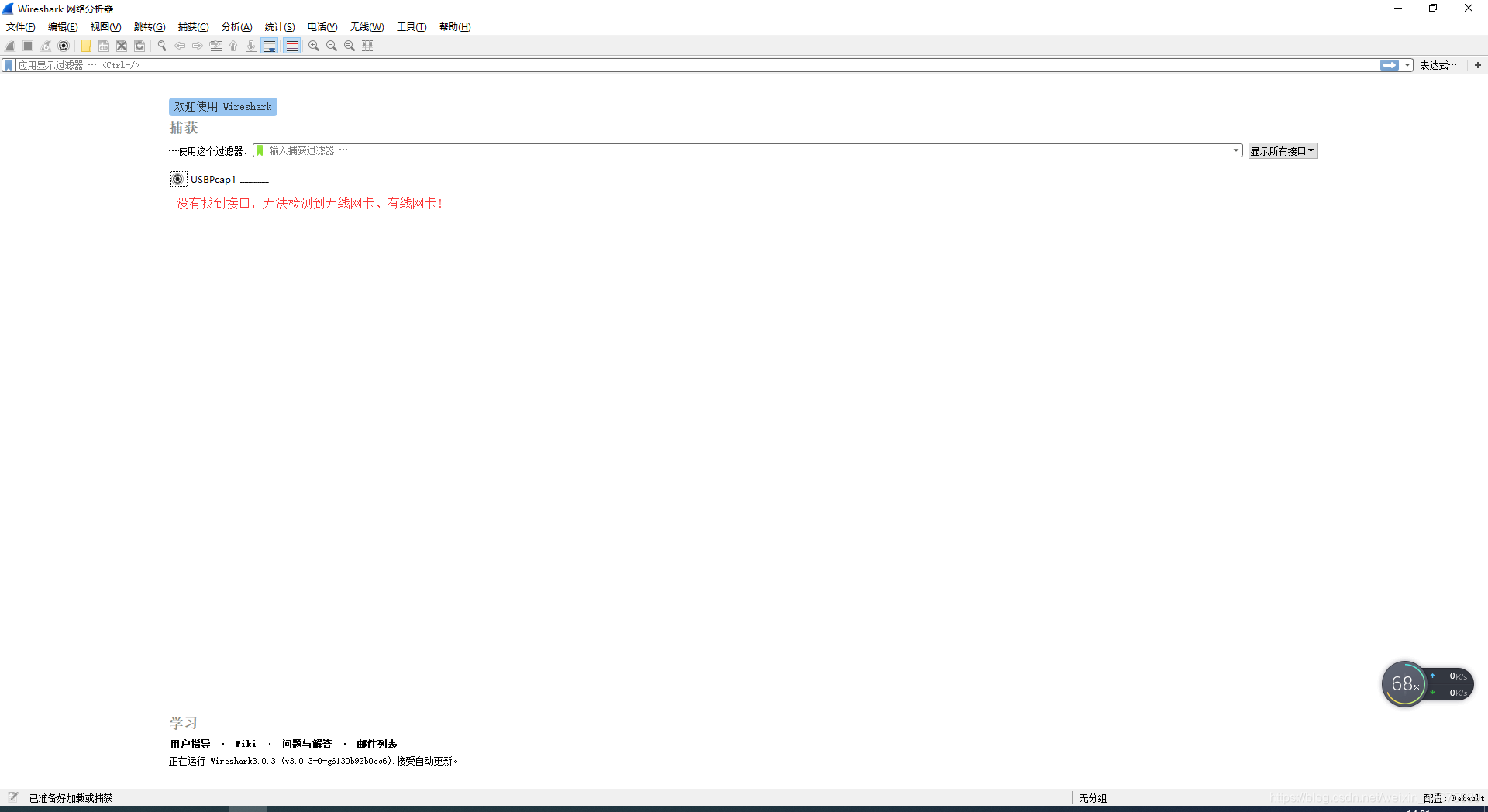Go back to previous packet
The width and height of the screenshot is (1488, 812).
tap(180, 46)
